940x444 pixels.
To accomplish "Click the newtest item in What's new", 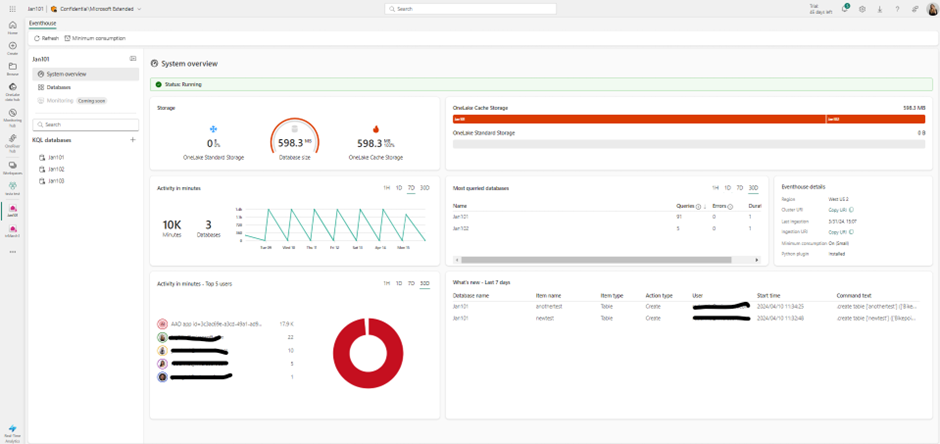I will tap(546, 318).
